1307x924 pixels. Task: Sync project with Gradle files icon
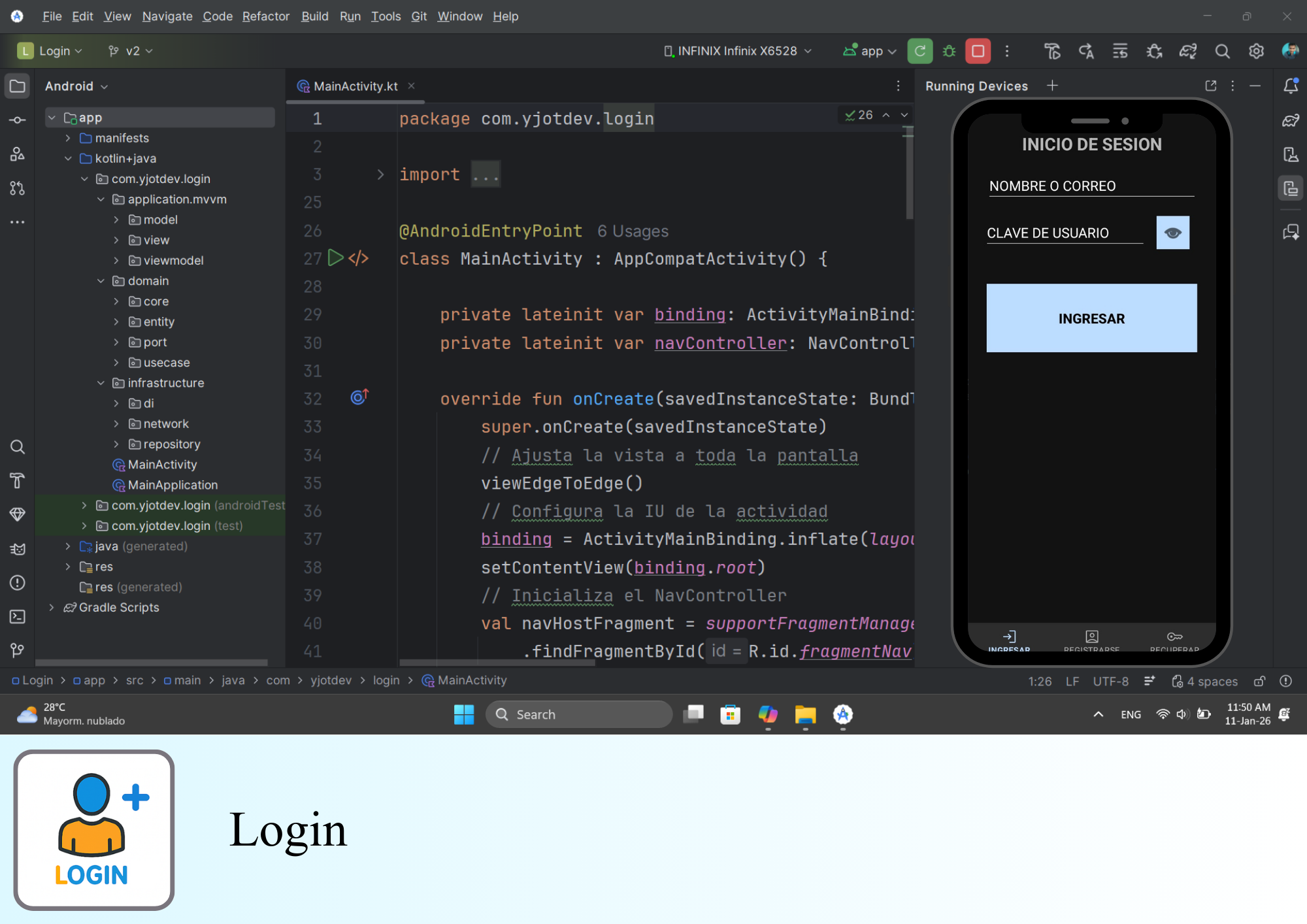tap(1188, 51)
